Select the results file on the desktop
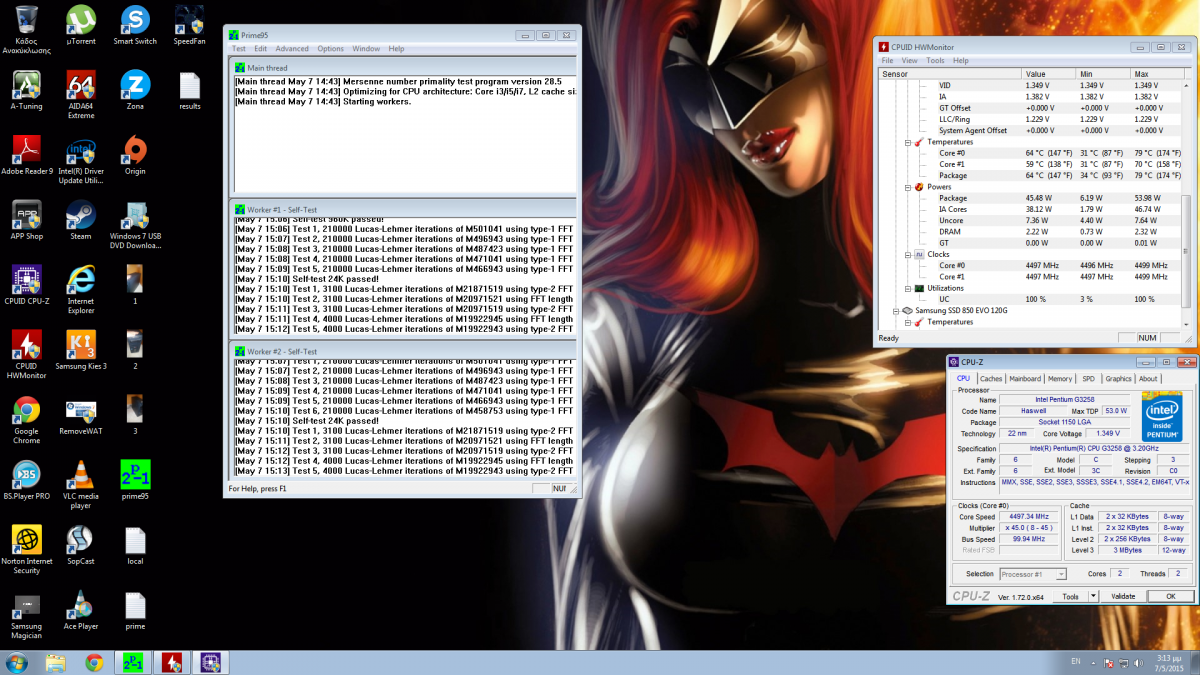Screen dimensions: 1200x675 pos(189,90)
